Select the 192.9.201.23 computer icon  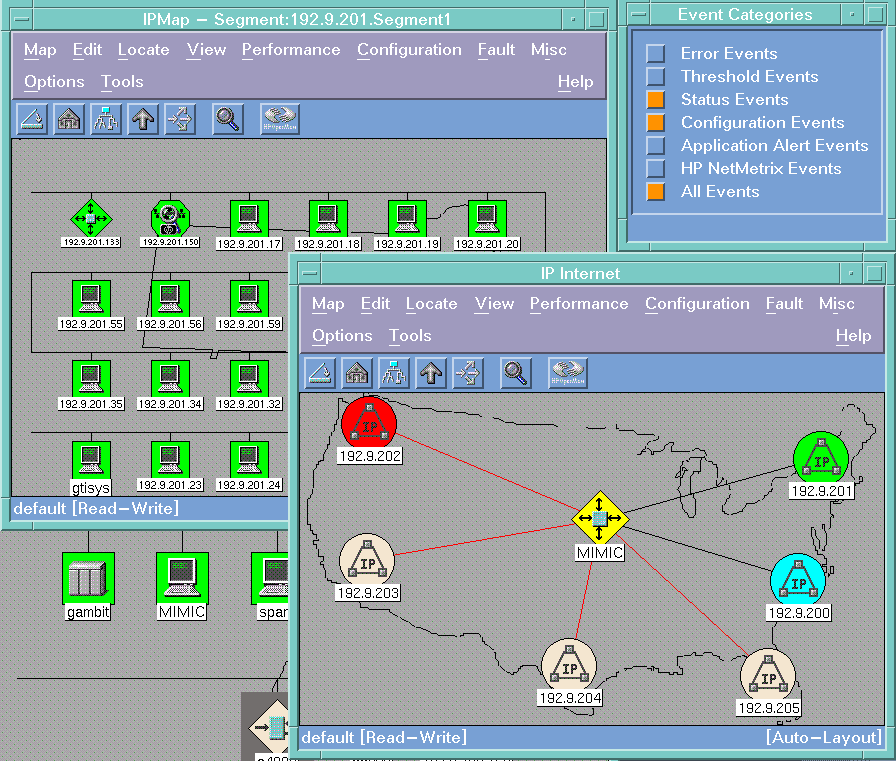point(170,459)
